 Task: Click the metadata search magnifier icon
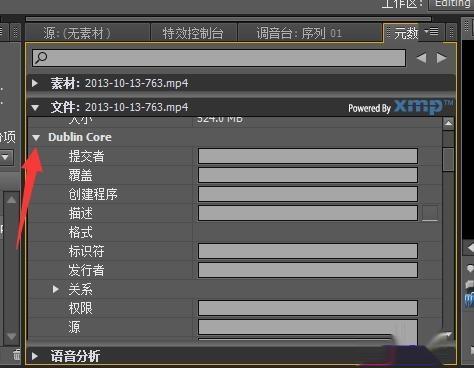pos(41,58)
